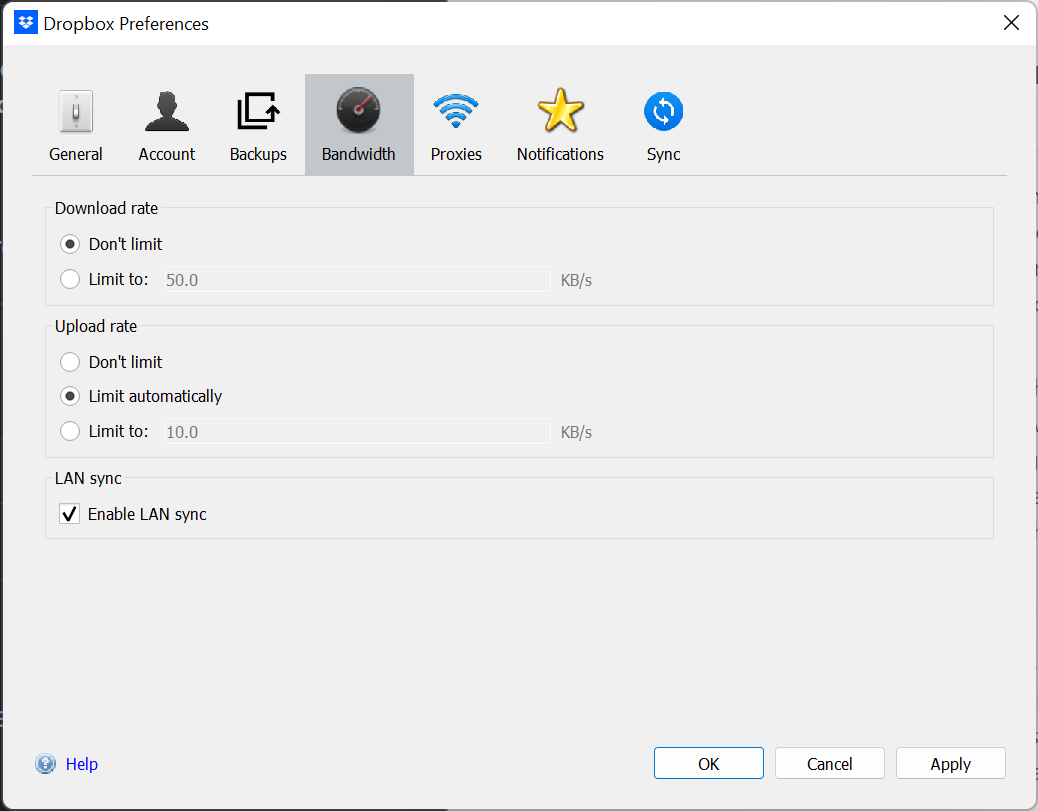Select Limit automatically for upload rate
The image size is (1038, 811).
[70, 396]
